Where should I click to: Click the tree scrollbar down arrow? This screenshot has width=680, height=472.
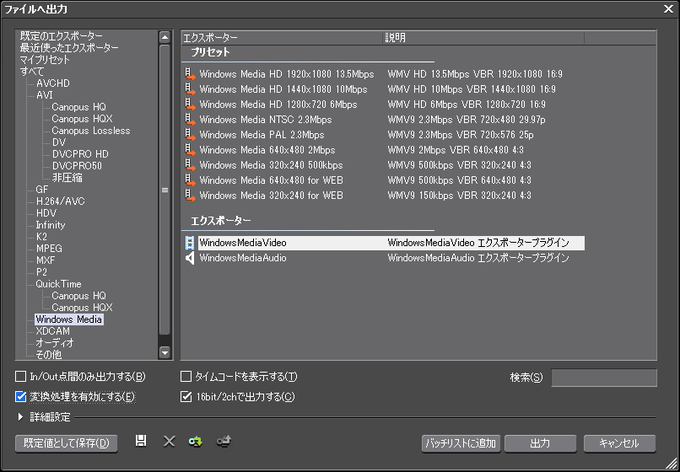(164, 352)
